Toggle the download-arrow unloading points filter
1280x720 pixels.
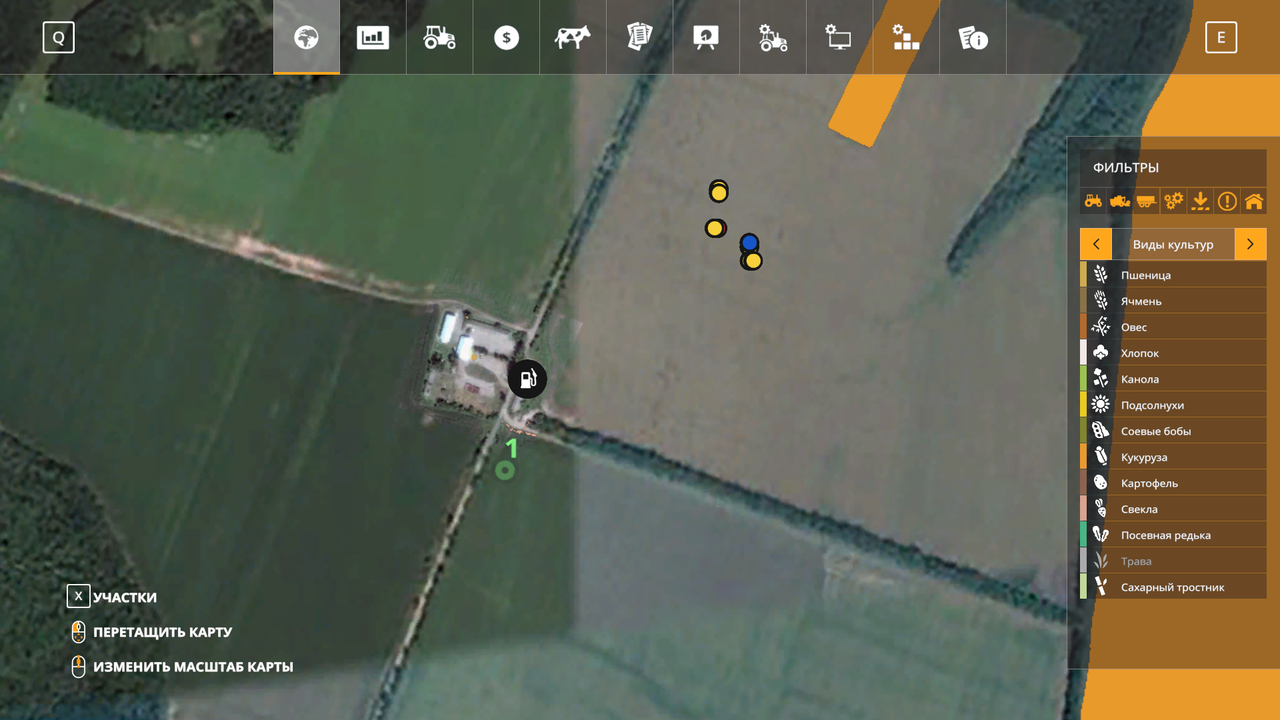coord(1200,201)
